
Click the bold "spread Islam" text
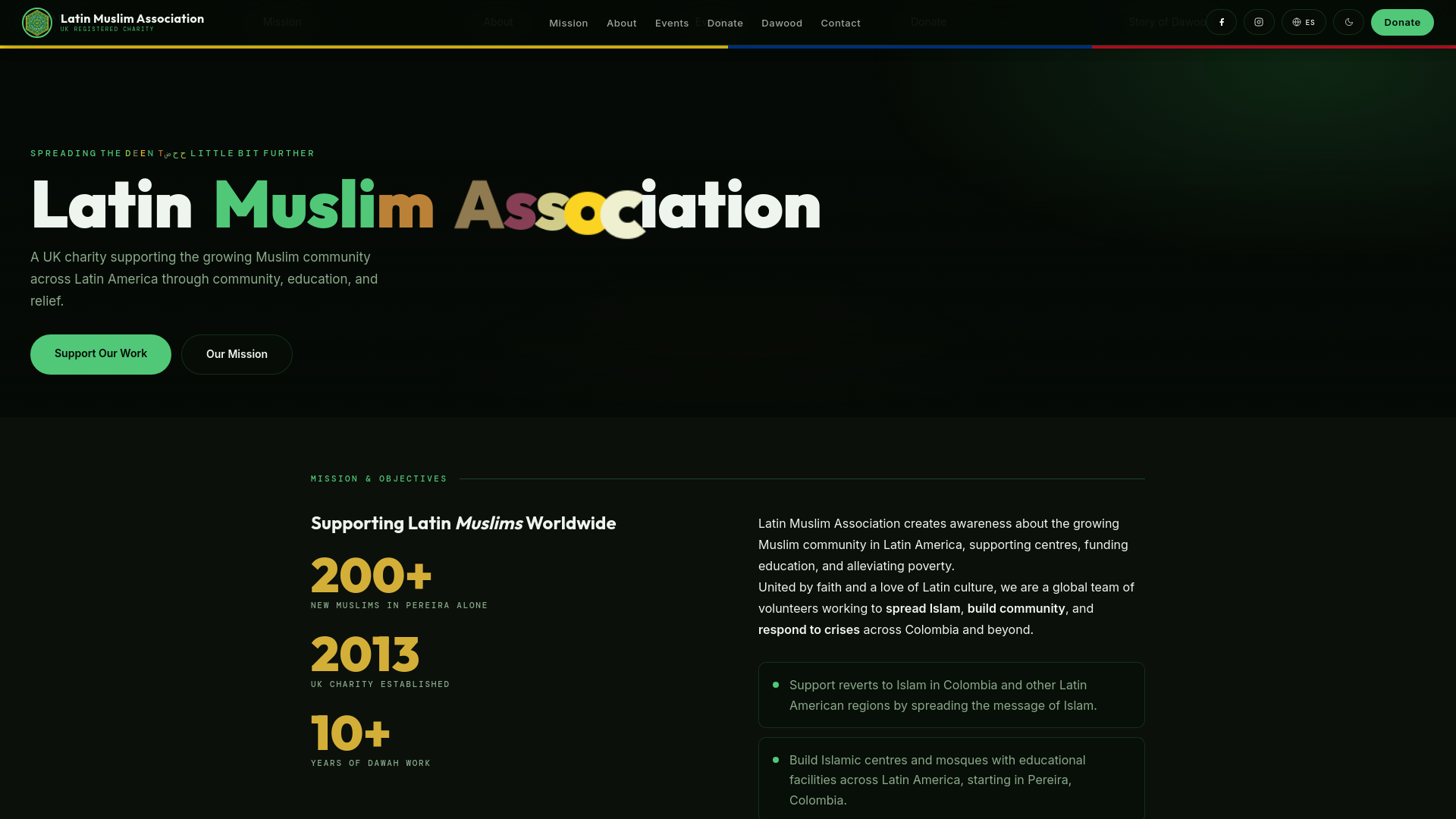click(923, 608)
